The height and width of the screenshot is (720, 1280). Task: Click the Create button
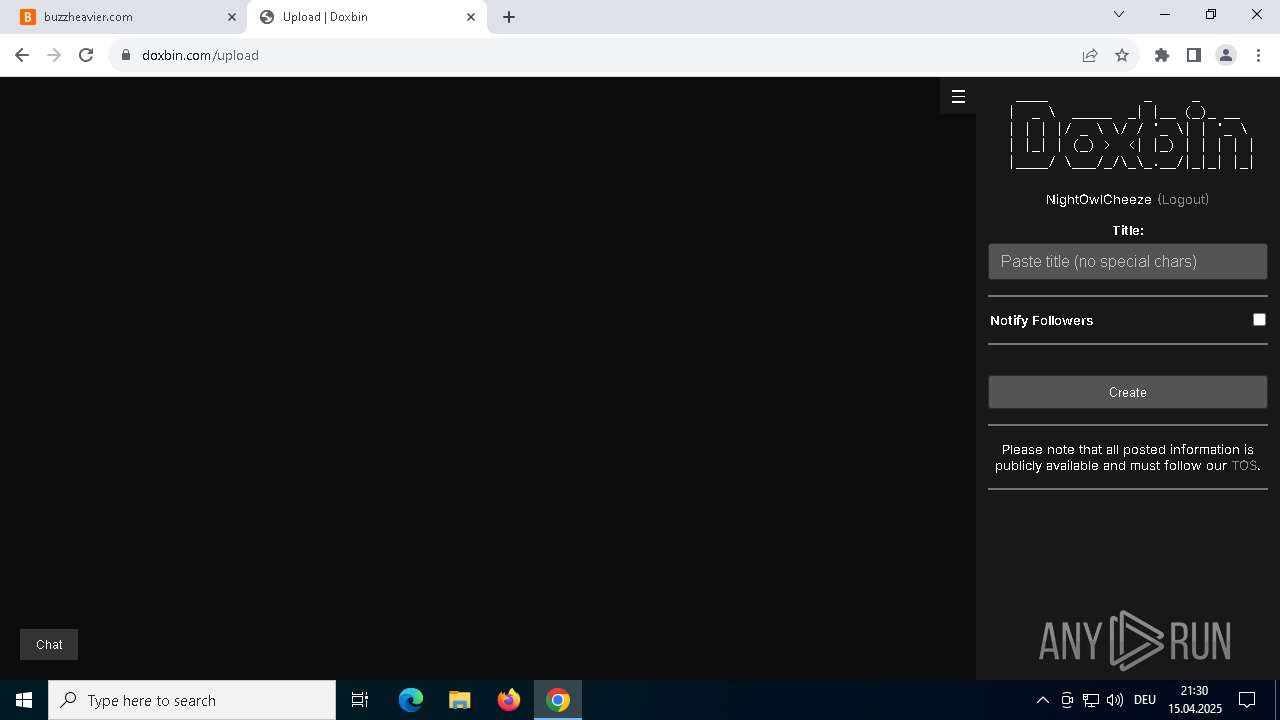click(x=1128, y=392)
